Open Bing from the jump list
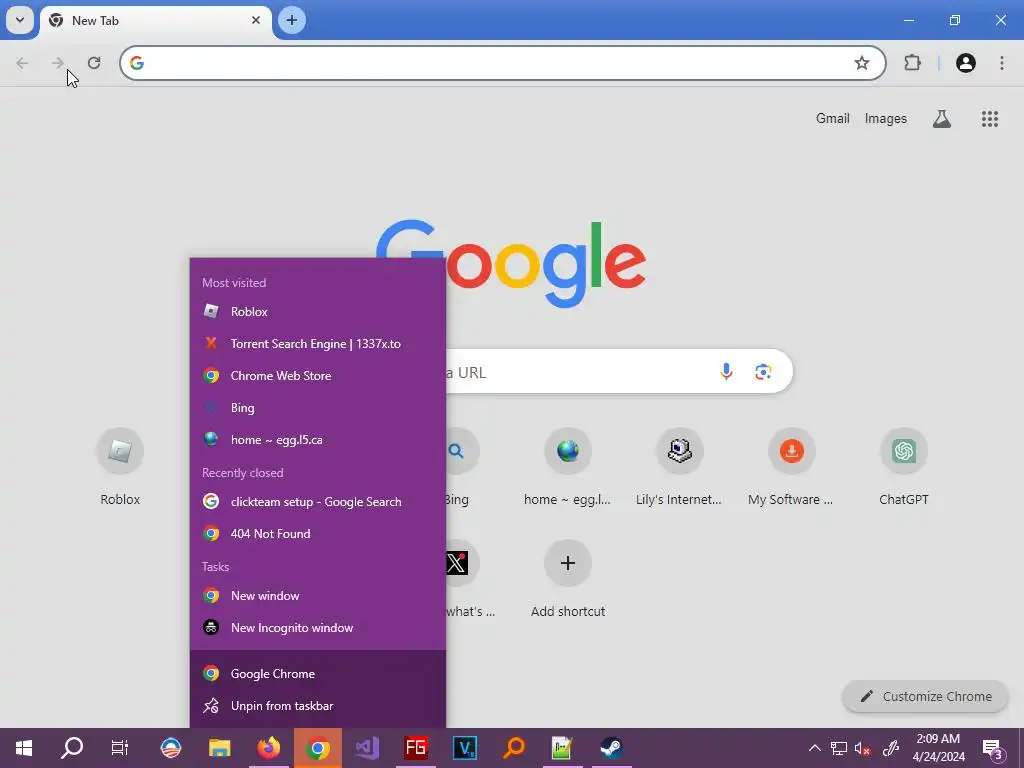Viewport: 1024px width, 768px height. pyautogui.click(x=318, y=408)
